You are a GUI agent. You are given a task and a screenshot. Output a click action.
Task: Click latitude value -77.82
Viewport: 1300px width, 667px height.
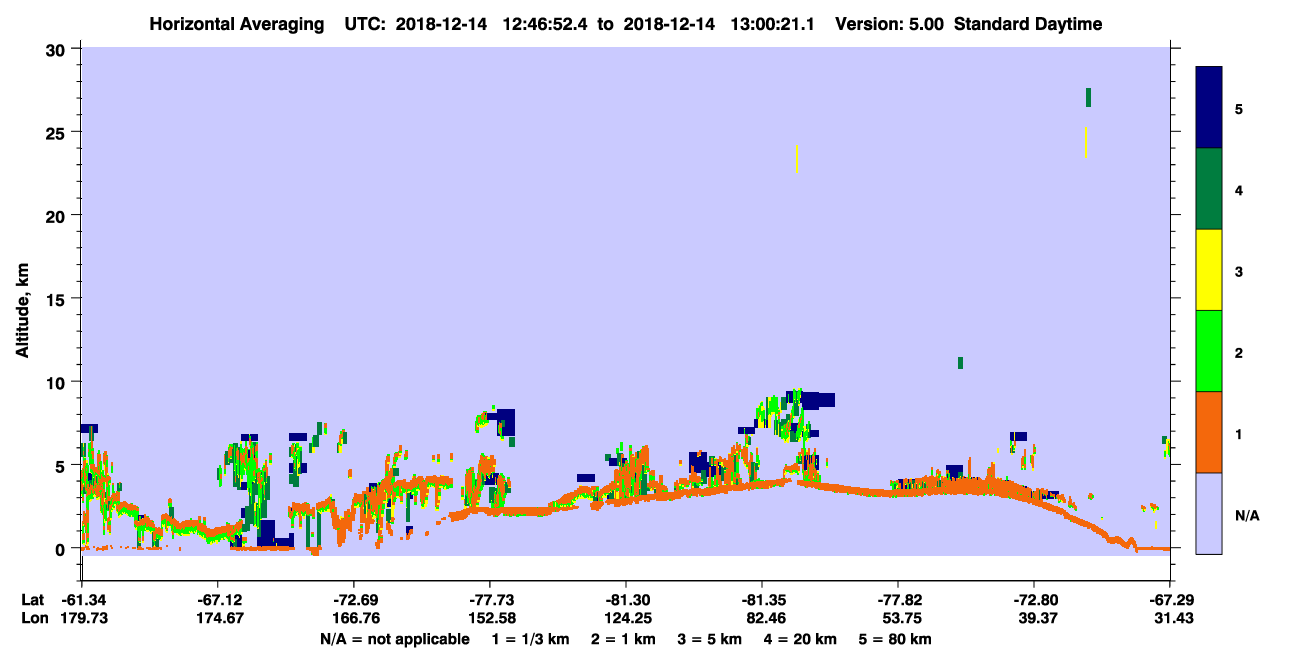898,600
